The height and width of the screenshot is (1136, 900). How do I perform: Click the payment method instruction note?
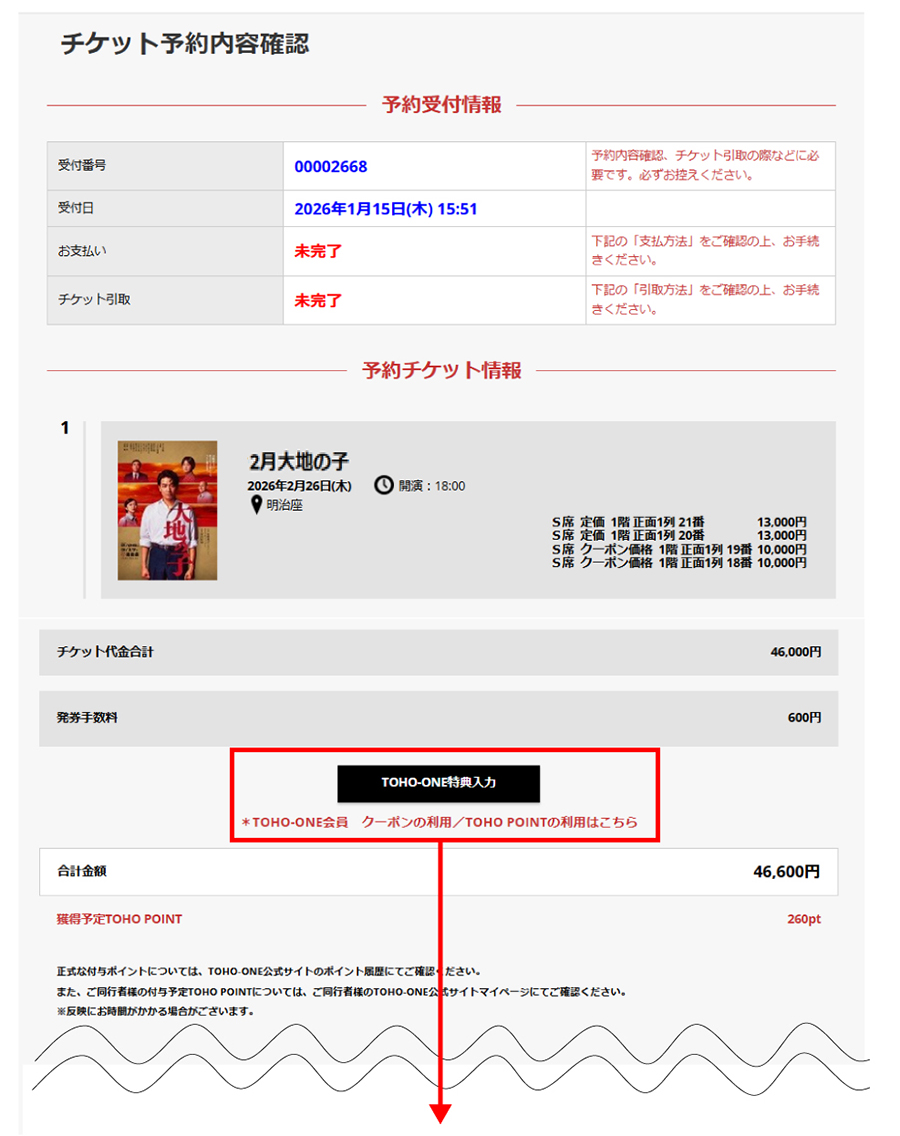click(x=705, y=250)
